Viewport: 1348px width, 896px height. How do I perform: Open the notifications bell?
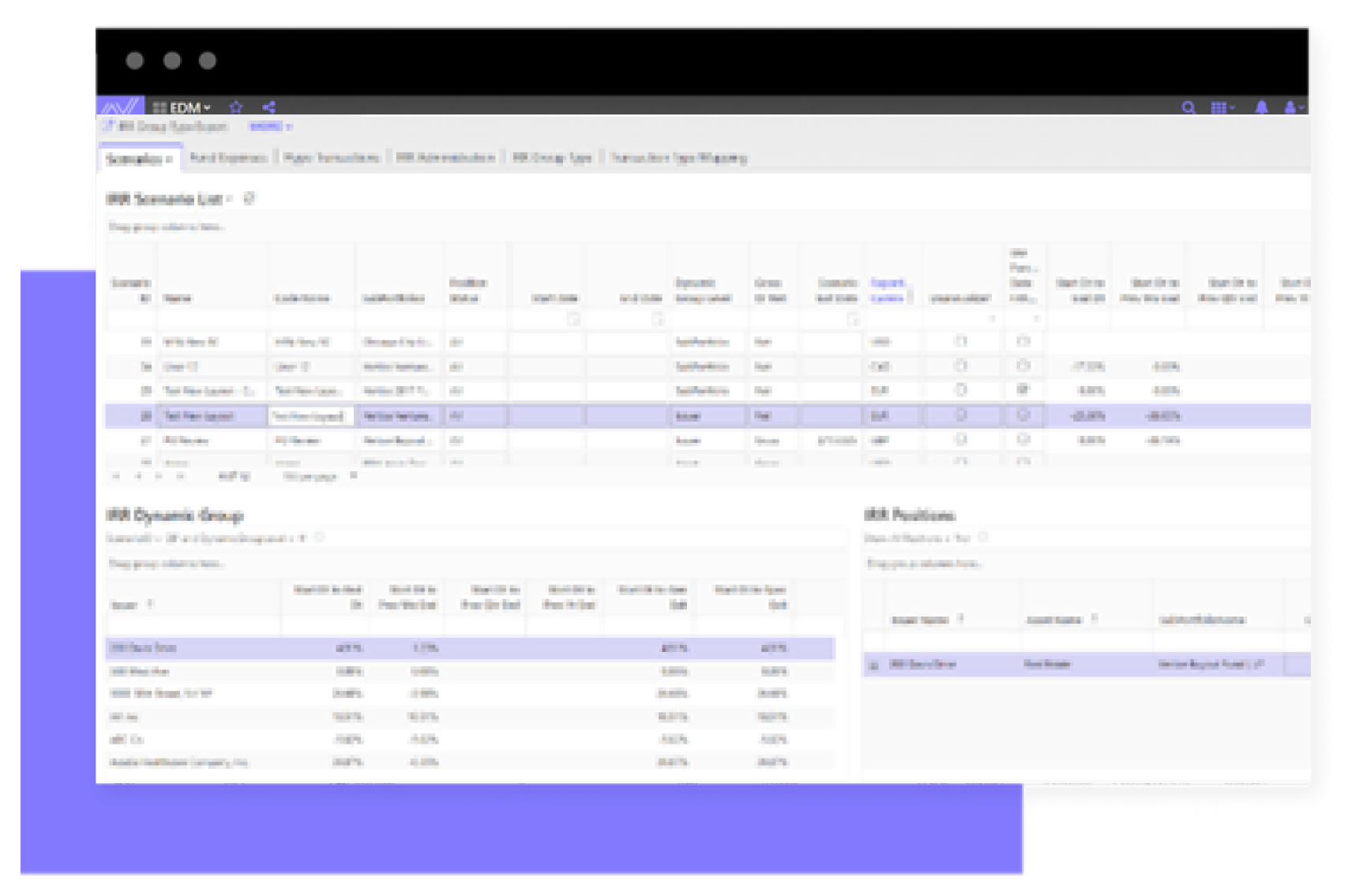pyautogui.click(x=1261, y=108)
